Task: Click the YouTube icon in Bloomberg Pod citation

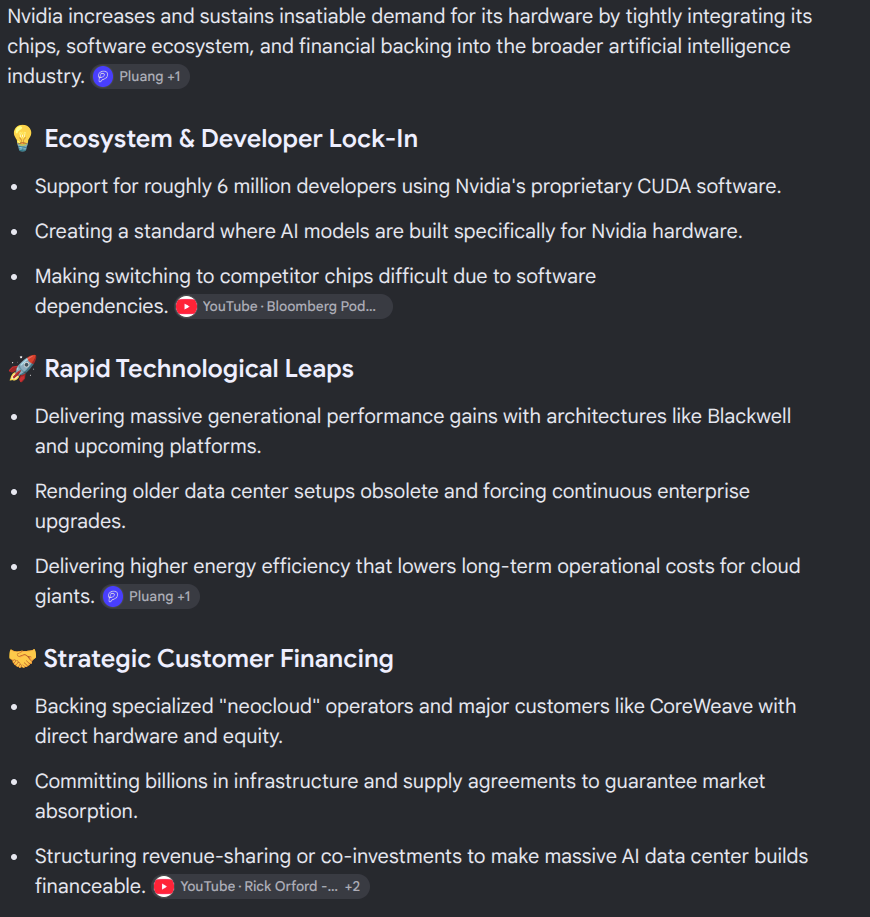Action: pyautogui.click(x=187, y=306)
